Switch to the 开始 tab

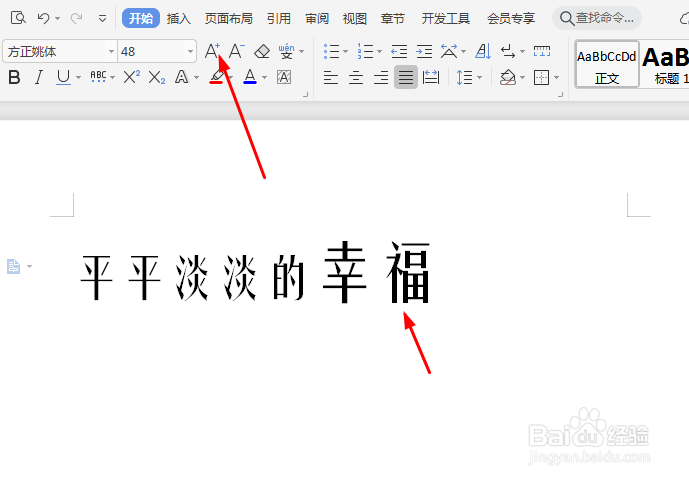pyautogui.click(x=141, y=18)
